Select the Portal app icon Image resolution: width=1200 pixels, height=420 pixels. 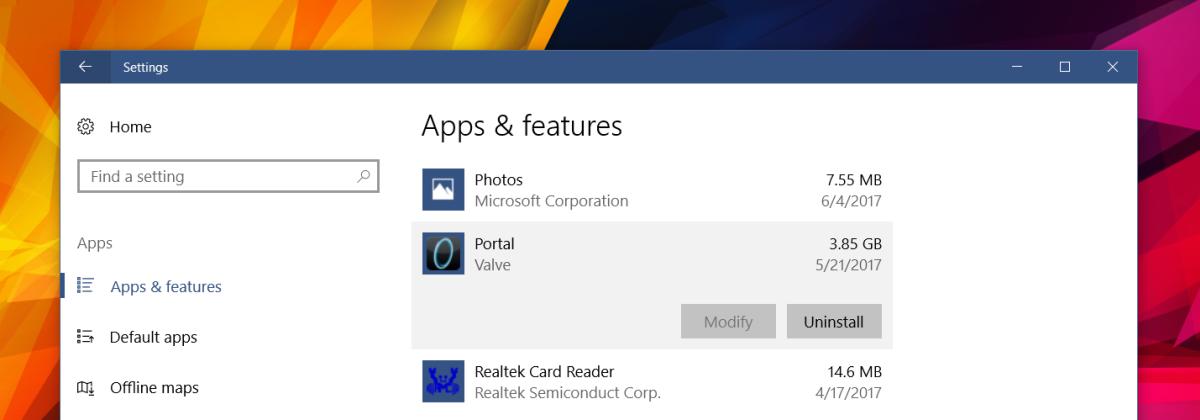click(443, 253)
